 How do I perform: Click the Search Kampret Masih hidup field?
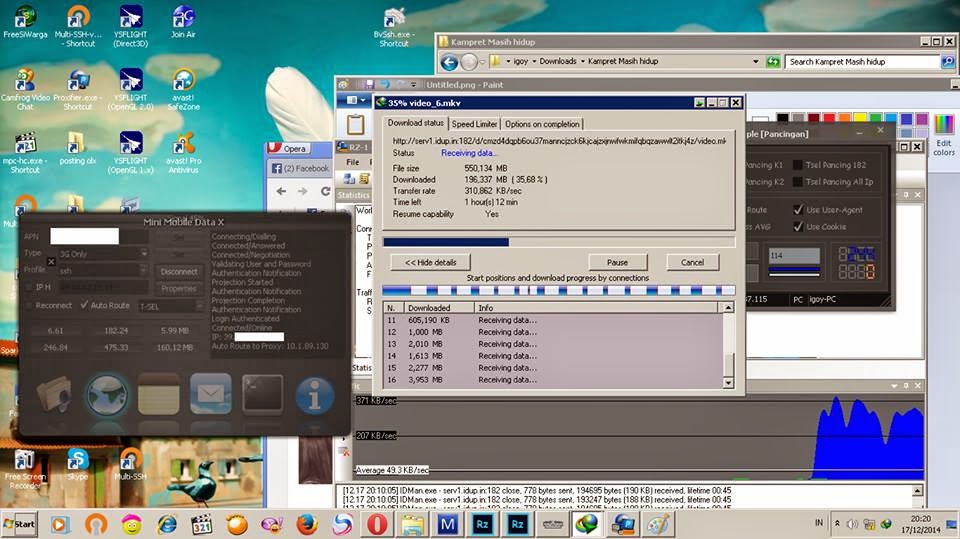click(863, 62)
